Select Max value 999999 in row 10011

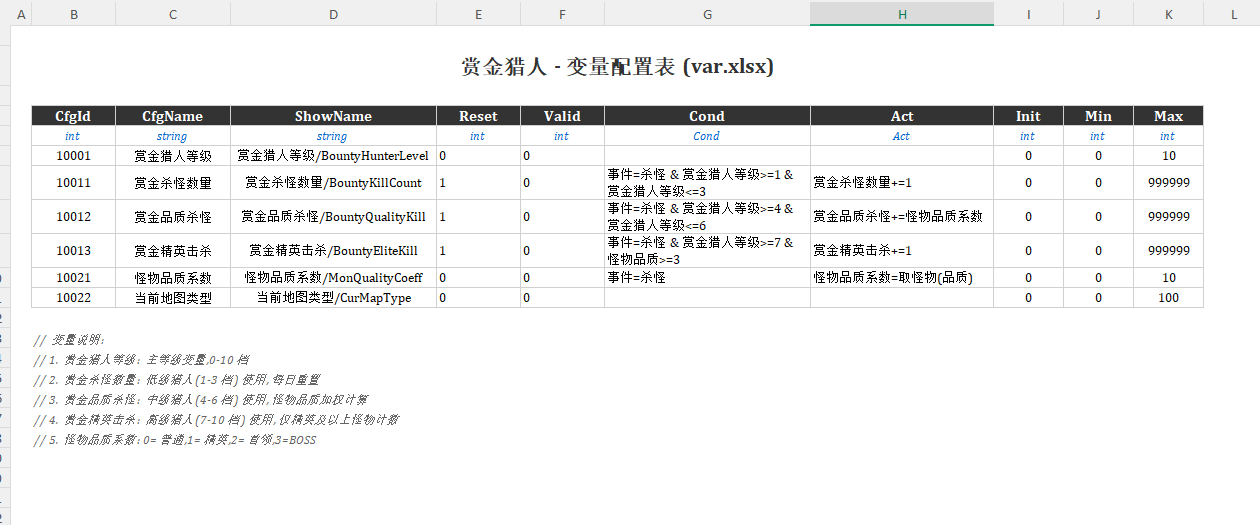pyautogui.click(x=1168, y=183)
